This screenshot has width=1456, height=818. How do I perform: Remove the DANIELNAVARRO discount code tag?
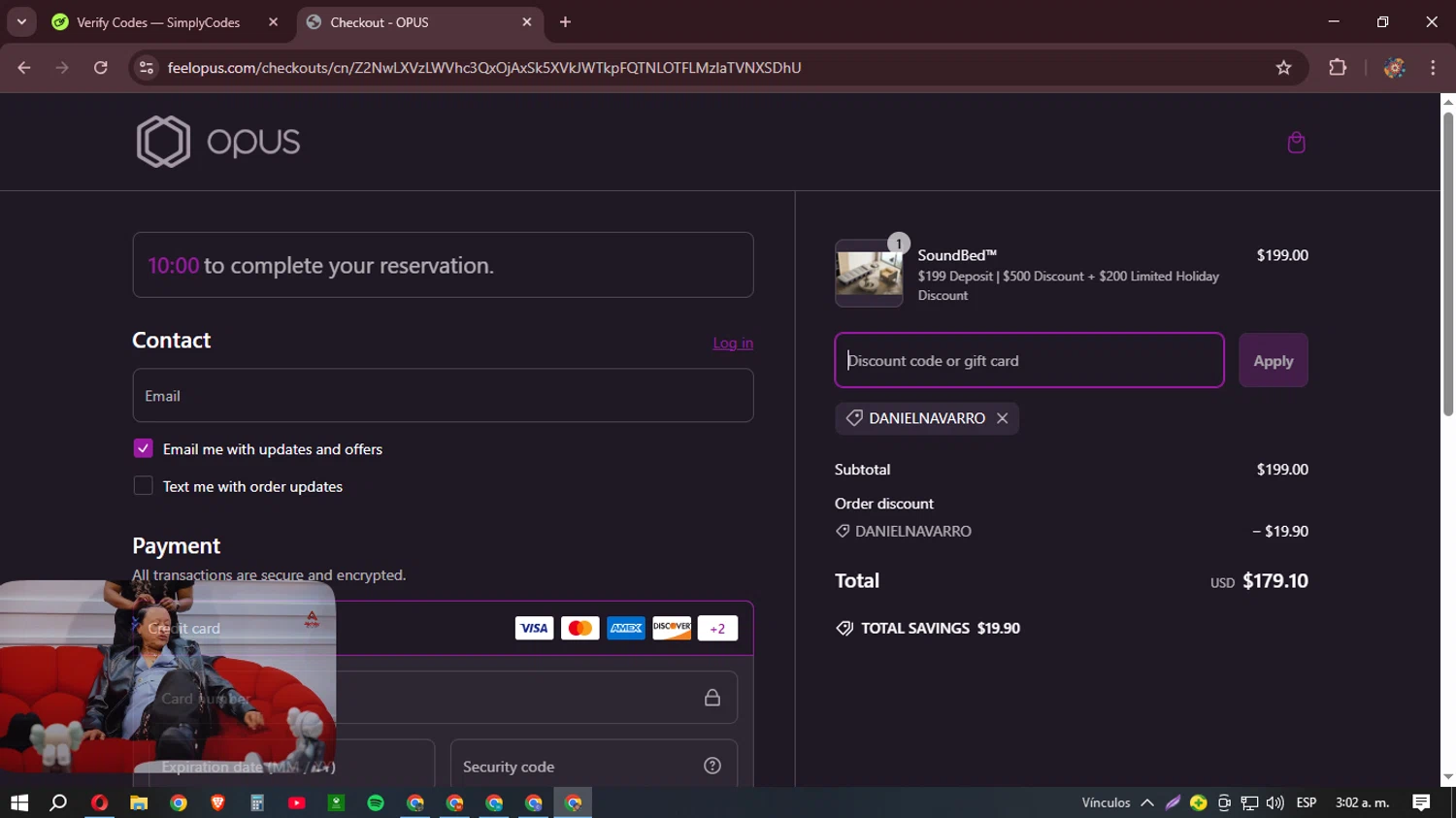pyautogui.click(x=1002, y=418)
